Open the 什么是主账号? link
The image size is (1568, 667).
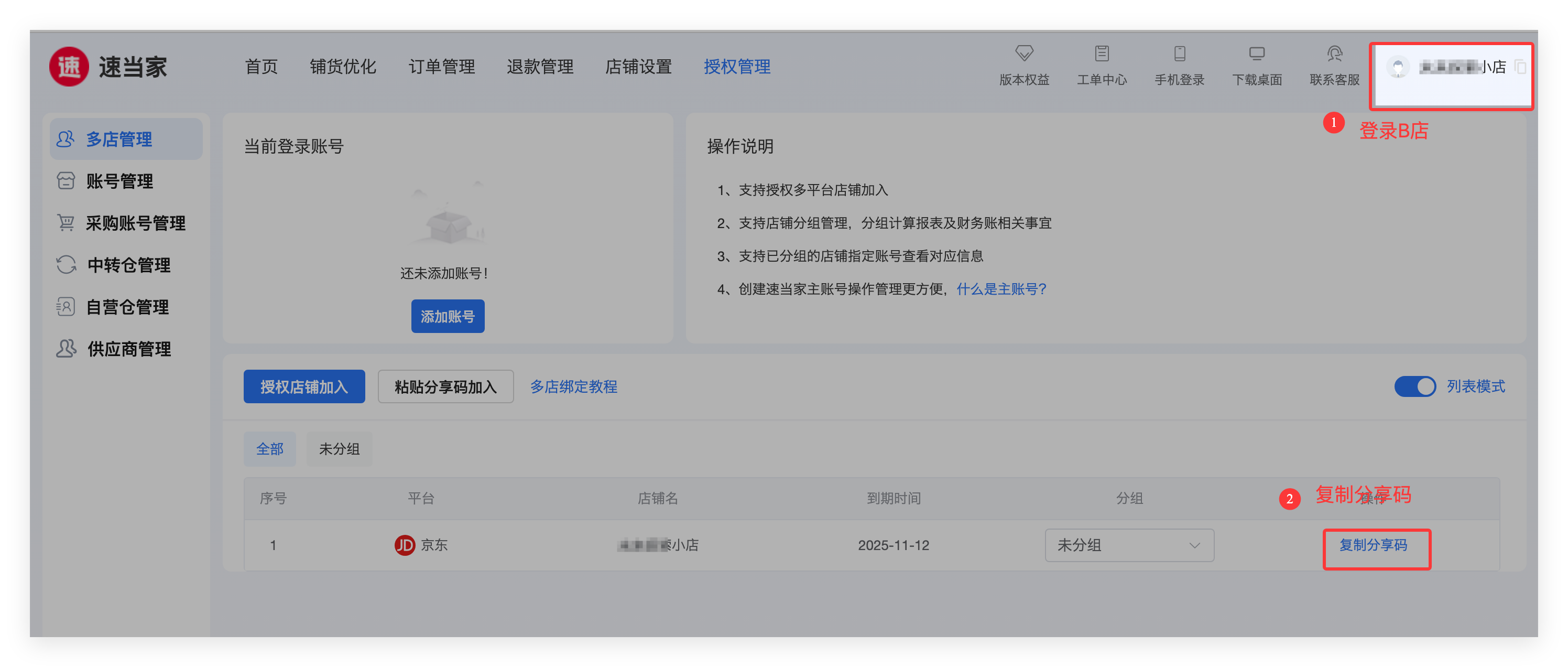click(x=1001, y=289)
